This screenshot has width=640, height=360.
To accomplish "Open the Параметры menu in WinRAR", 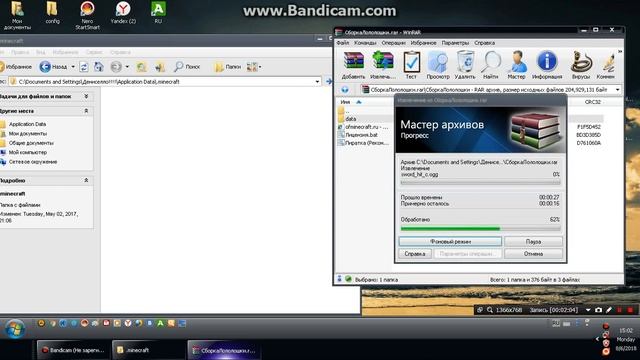I will (455, 42).
